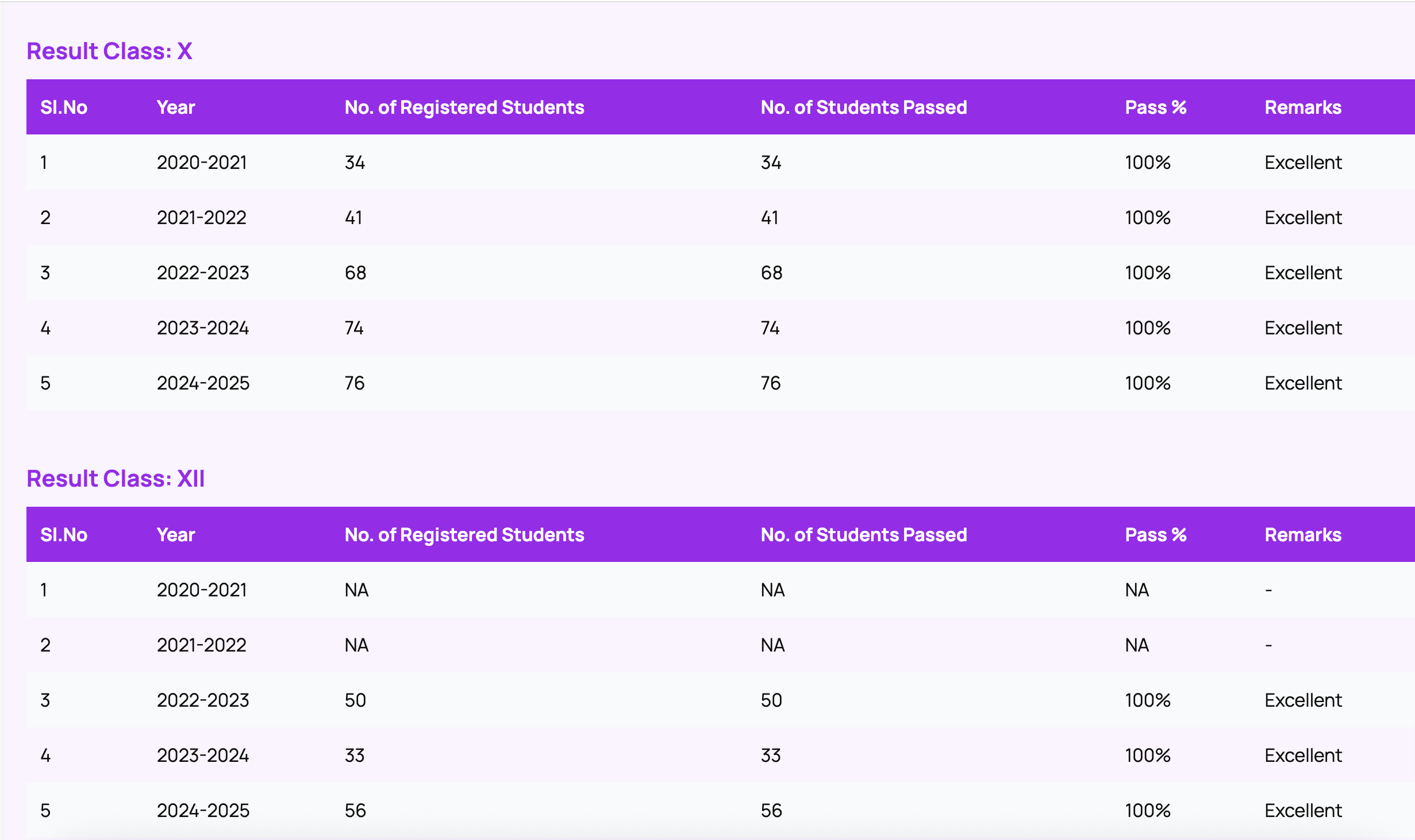Click registered students value 76 for 2024-2025

pos(355,383)
